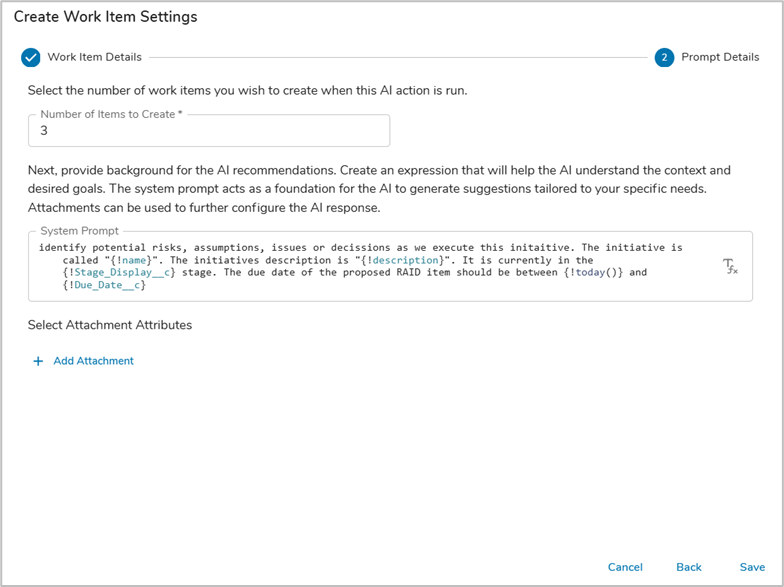The image size is (784, 587).
Task: Click the plus icon beside Add Attachment
Action: point(38,361)
